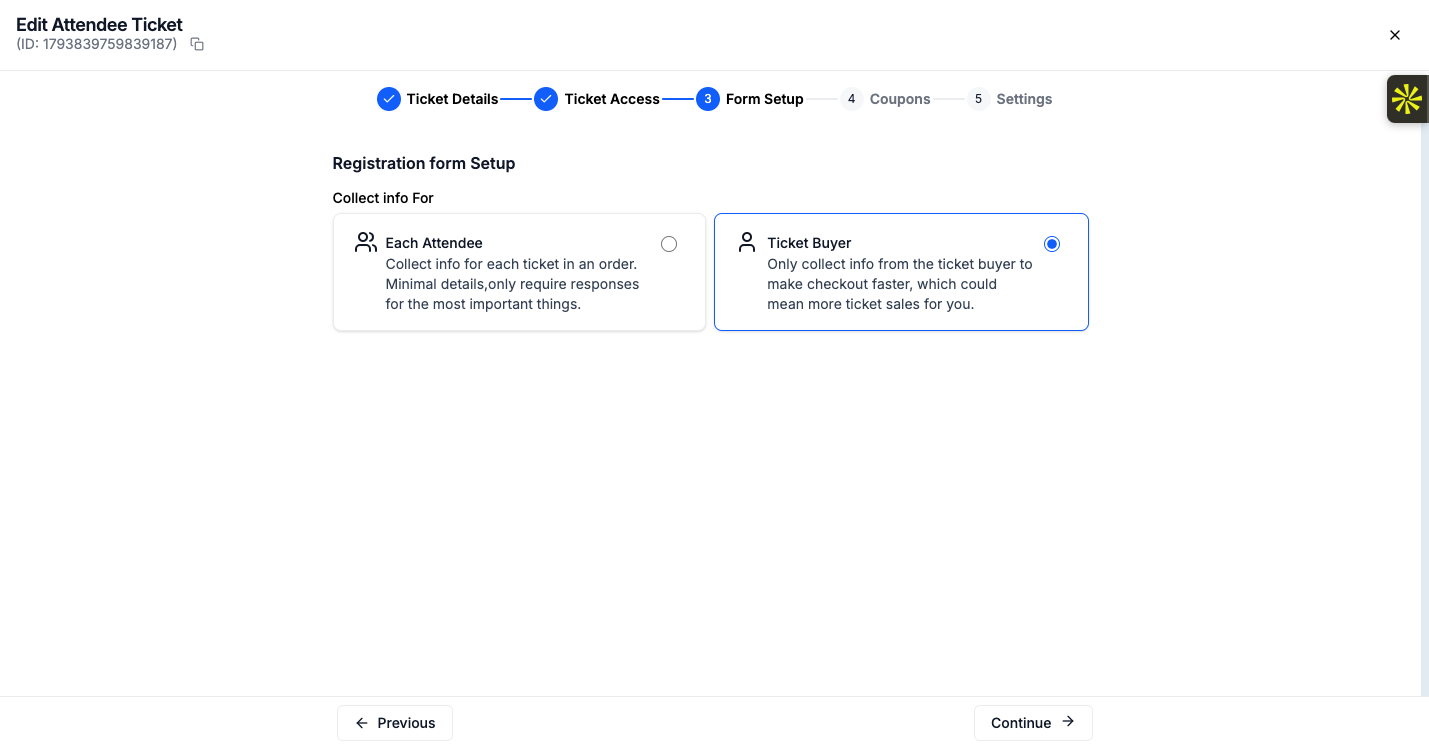Screen dimensions: 1429x749
Task: Click the Collect info For label
Action: (383, 198)
